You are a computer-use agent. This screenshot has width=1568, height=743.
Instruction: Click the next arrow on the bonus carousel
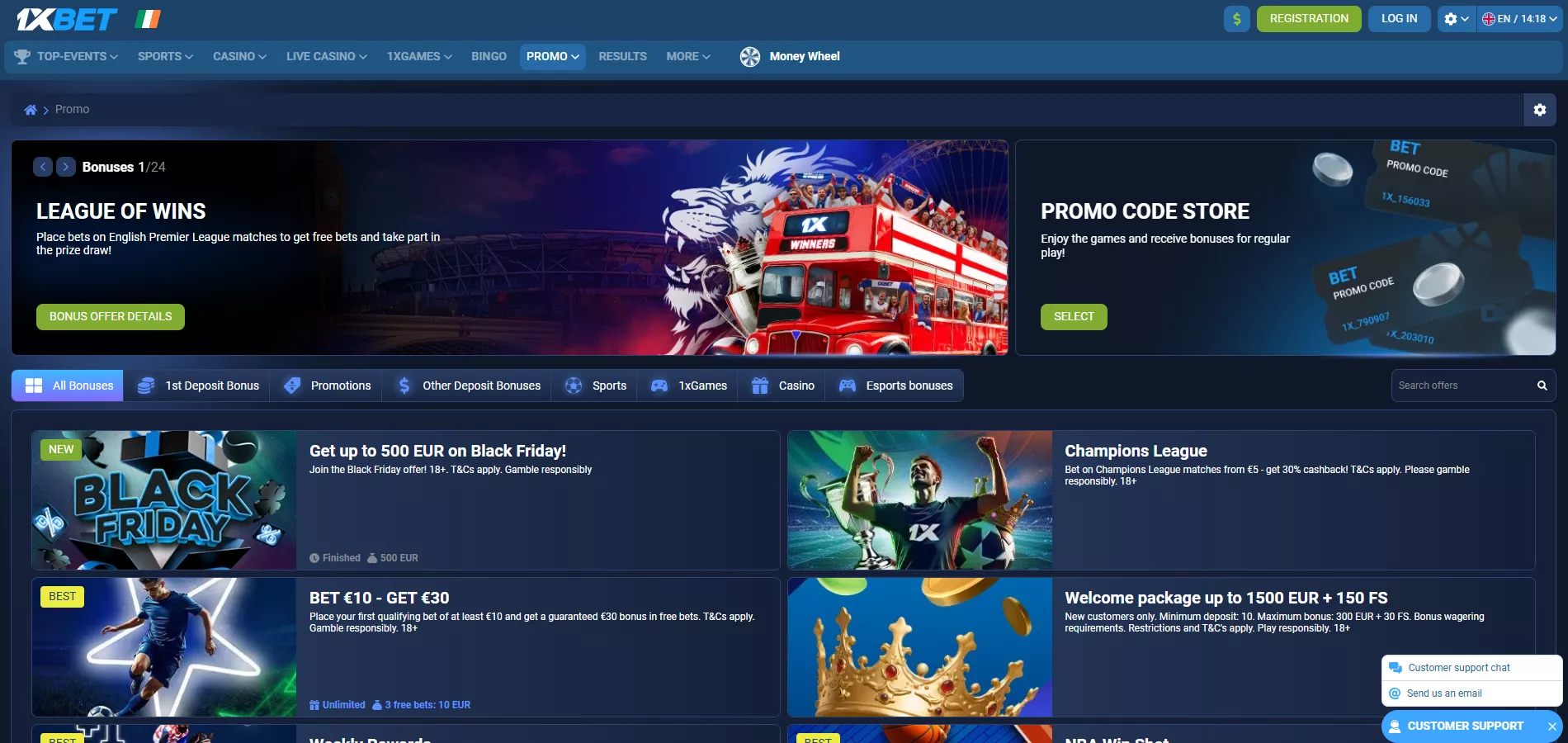65,167
